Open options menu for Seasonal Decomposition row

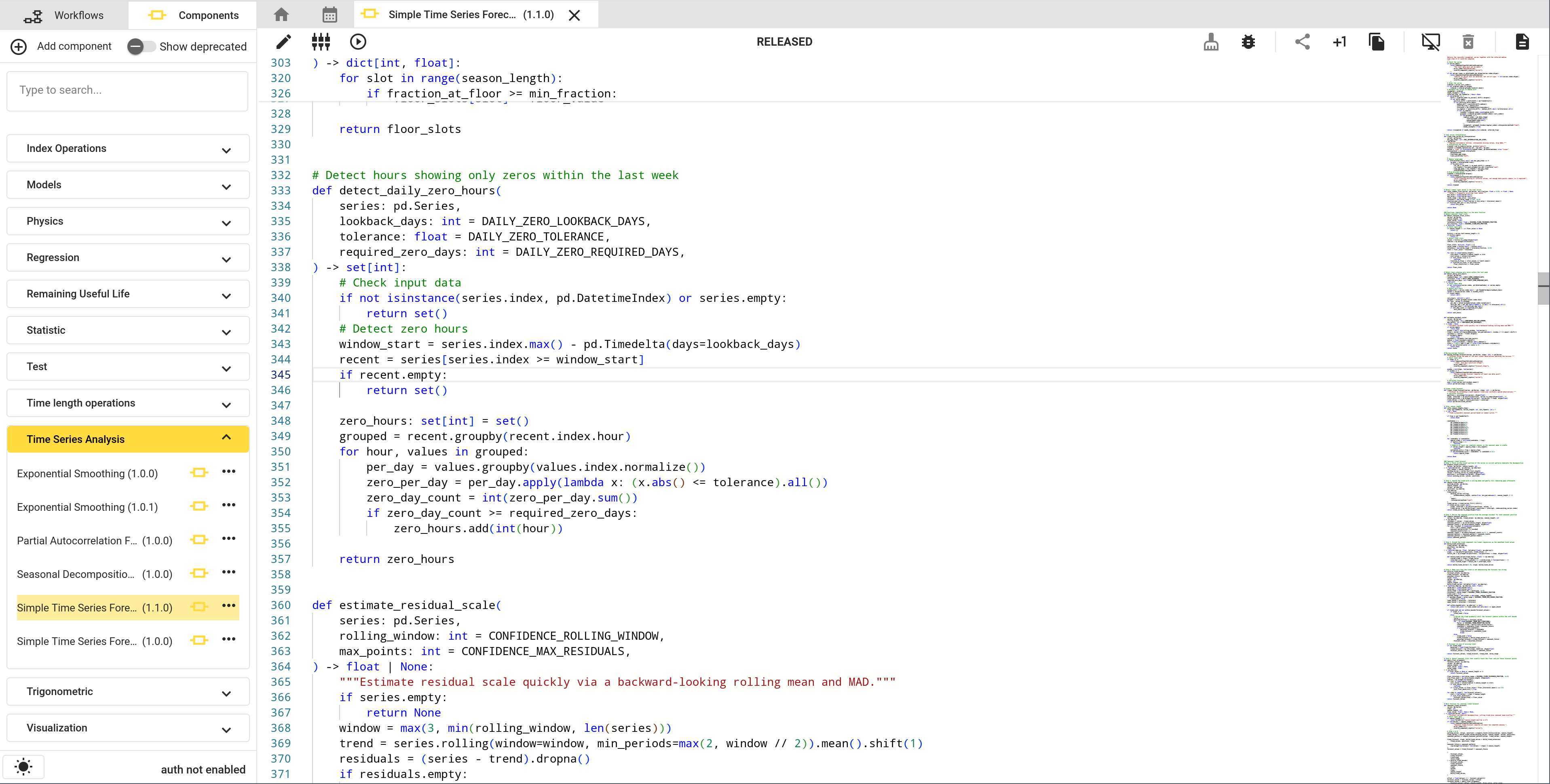[229, 572]
